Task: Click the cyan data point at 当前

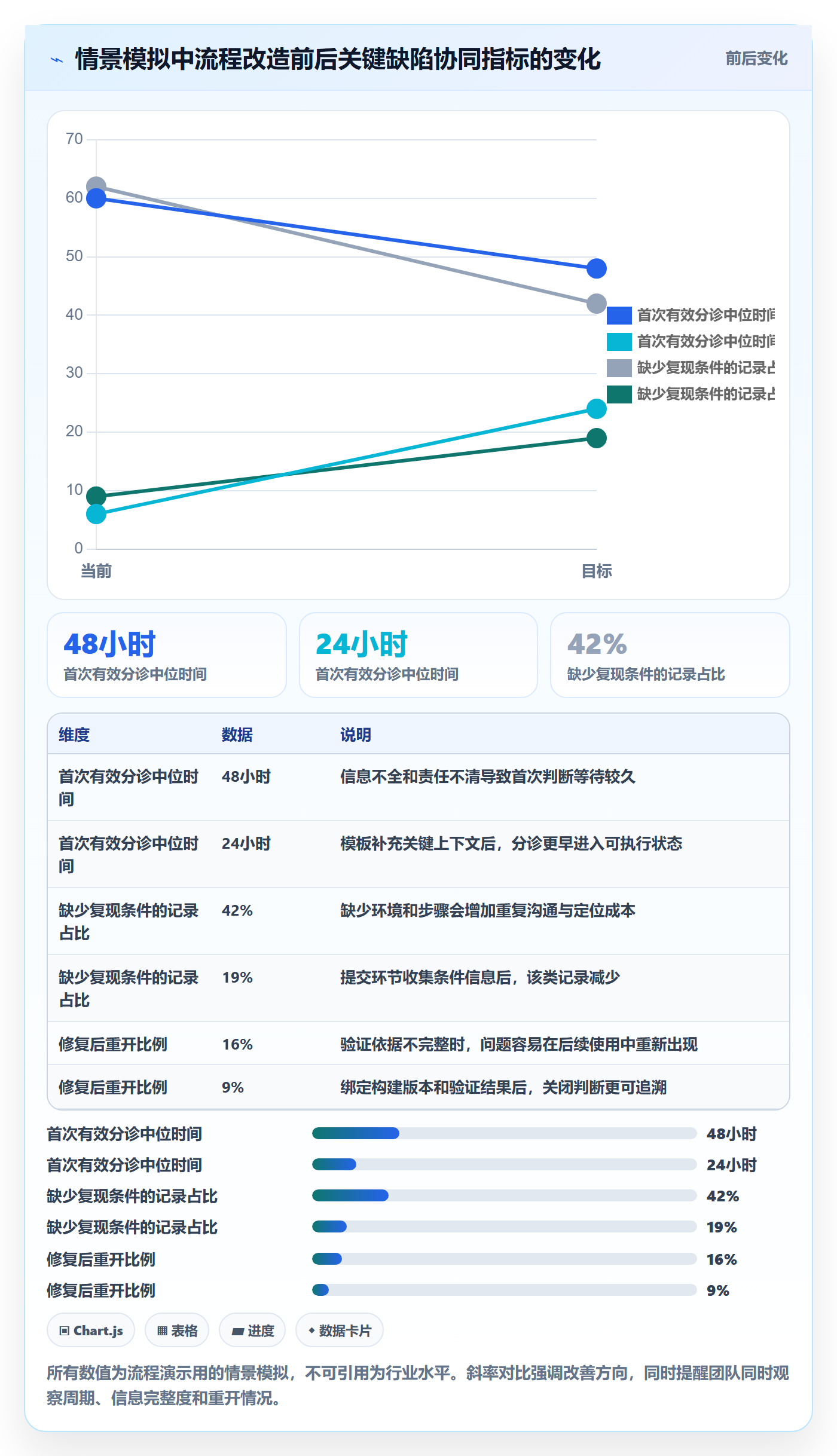Action: click(96, 514)
